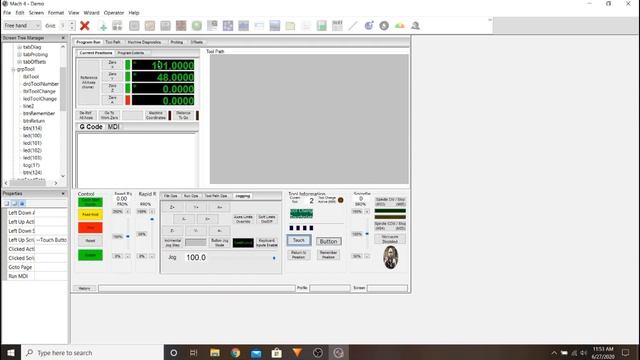This screenshot has width=640, height=360.
Task: Open Windows Start menu
Action: coord(11,353)
